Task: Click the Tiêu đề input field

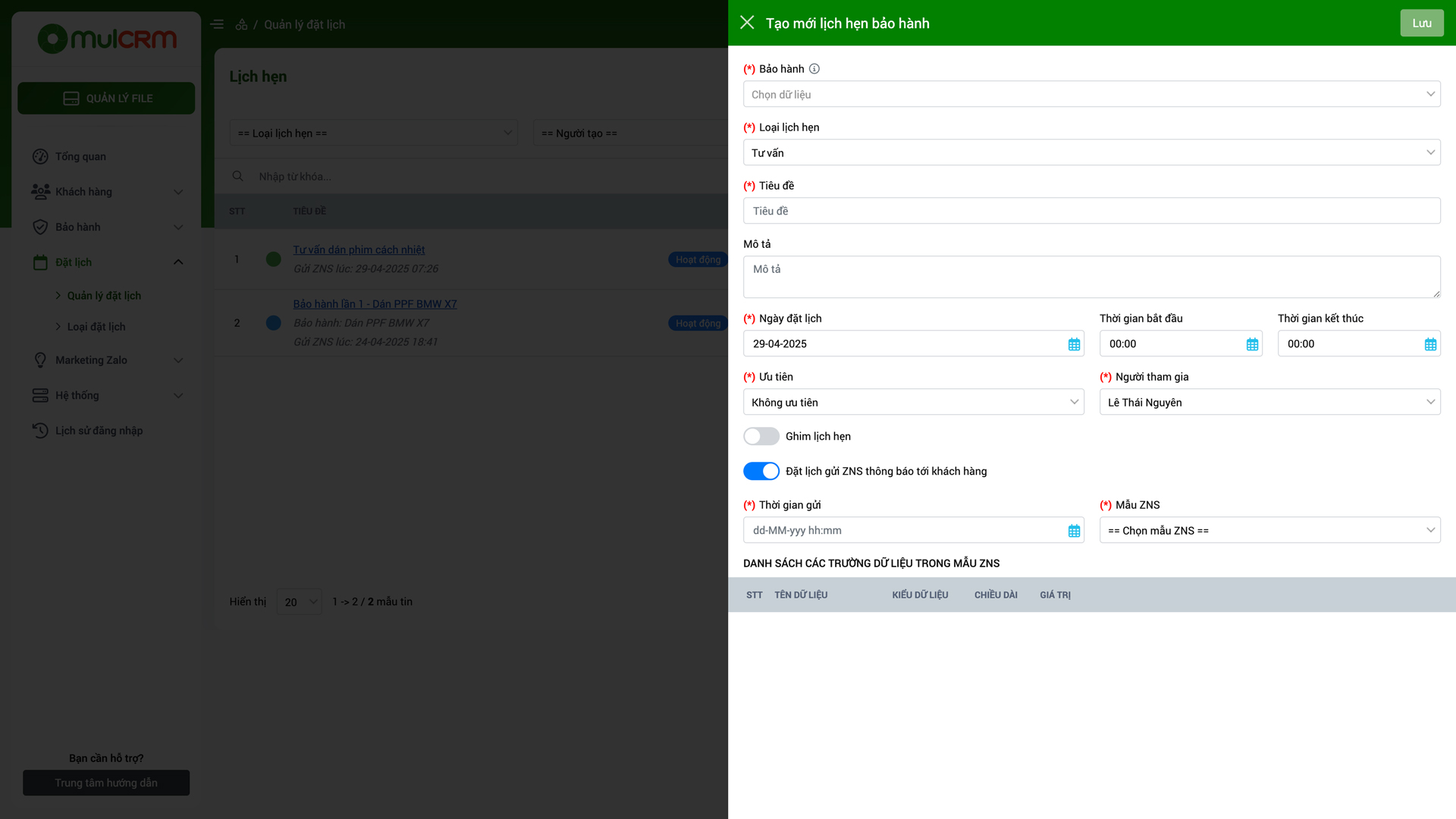Action: [x=1090, y=211]
